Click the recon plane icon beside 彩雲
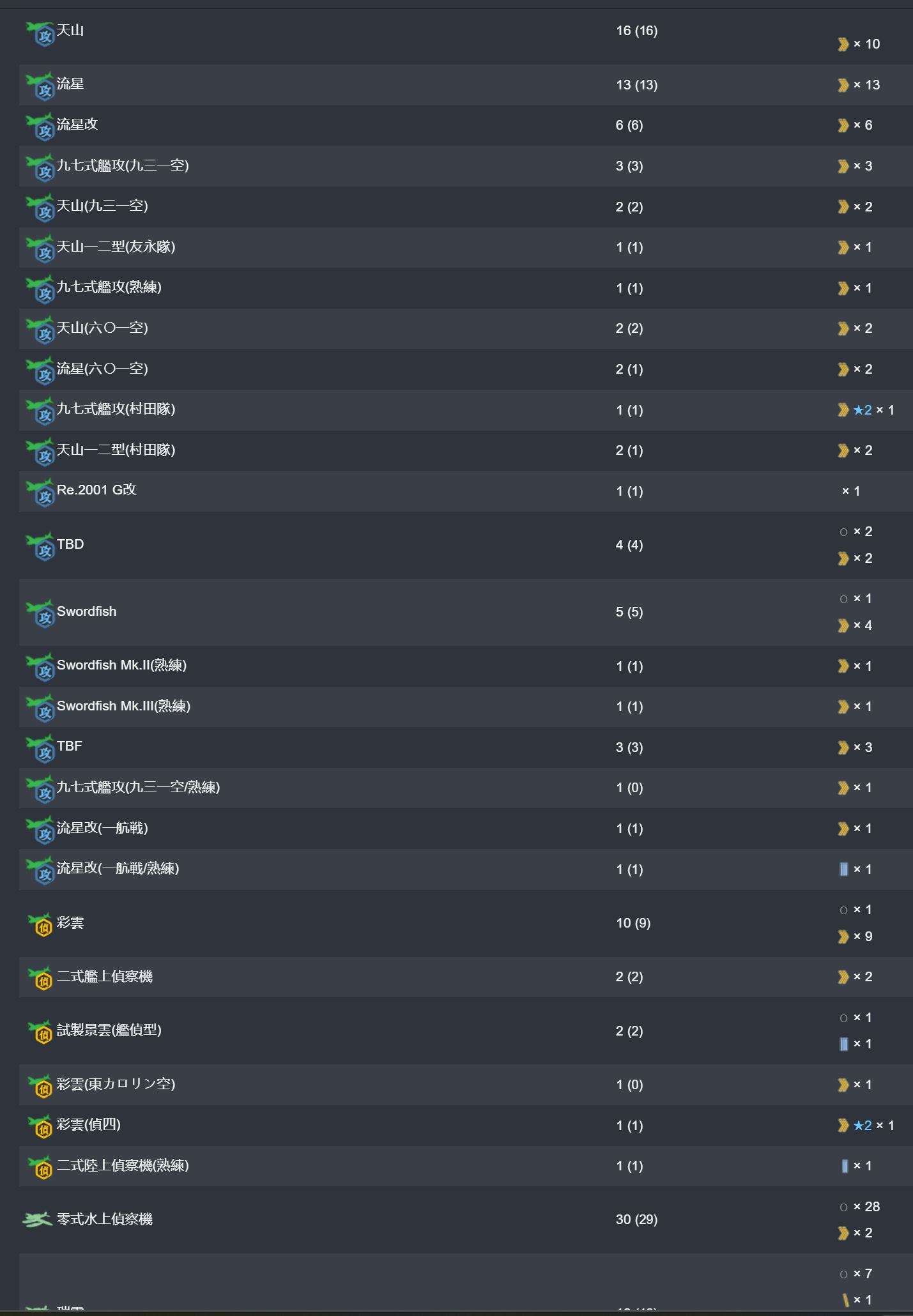Screen dimensions: 913x1316 point(40,924)
